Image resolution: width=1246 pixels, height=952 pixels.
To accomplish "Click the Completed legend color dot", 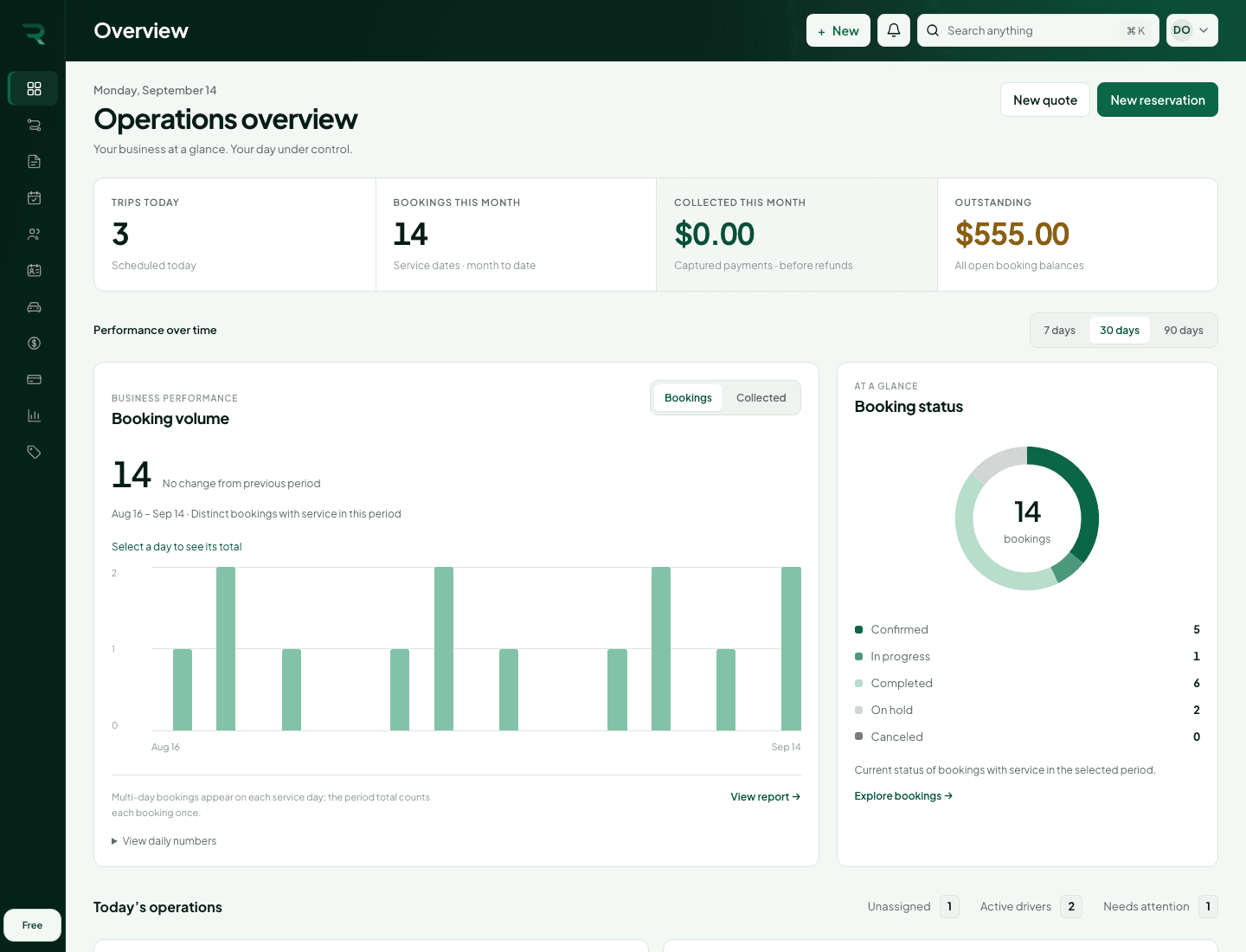I will point(858,683).
